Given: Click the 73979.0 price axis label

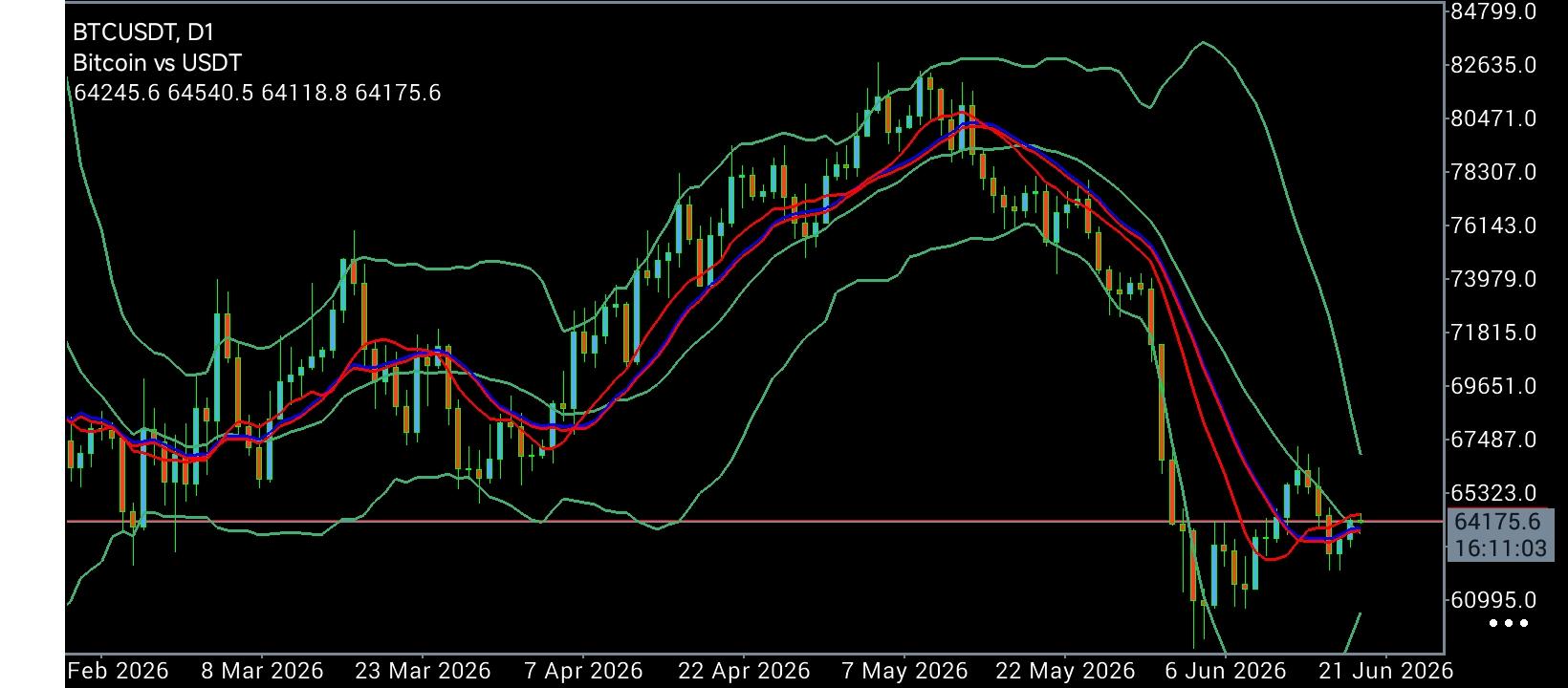Looking at the screenshot, I should coord(1493,279).
